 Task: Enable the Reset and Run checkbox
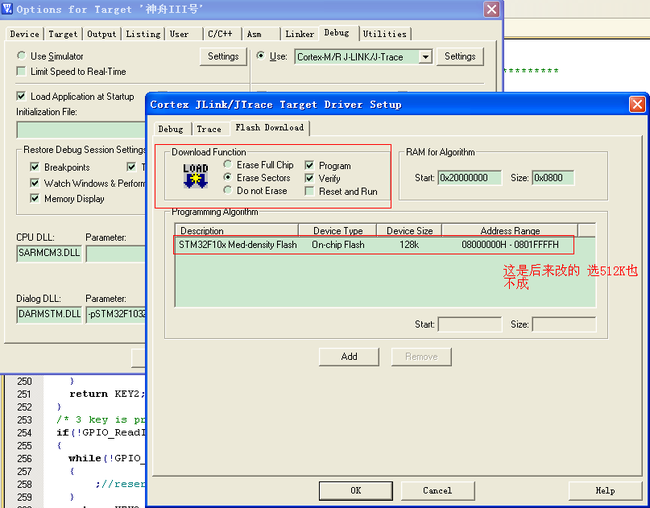(x=309, y=191)
